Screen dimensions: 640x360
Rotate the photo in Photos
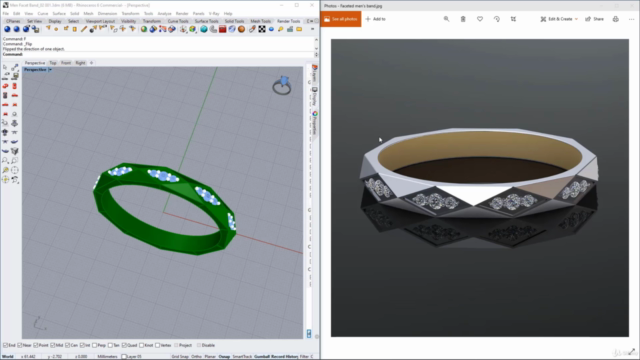coord(496,19)
